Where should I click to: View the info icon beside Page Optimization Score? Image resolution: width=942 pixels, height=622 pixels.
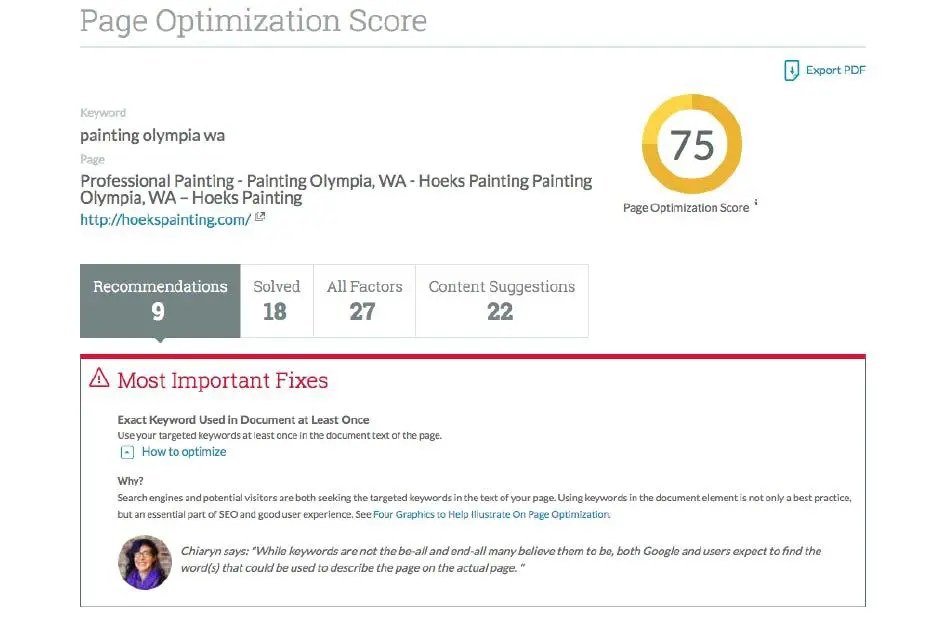pos(756,204)
